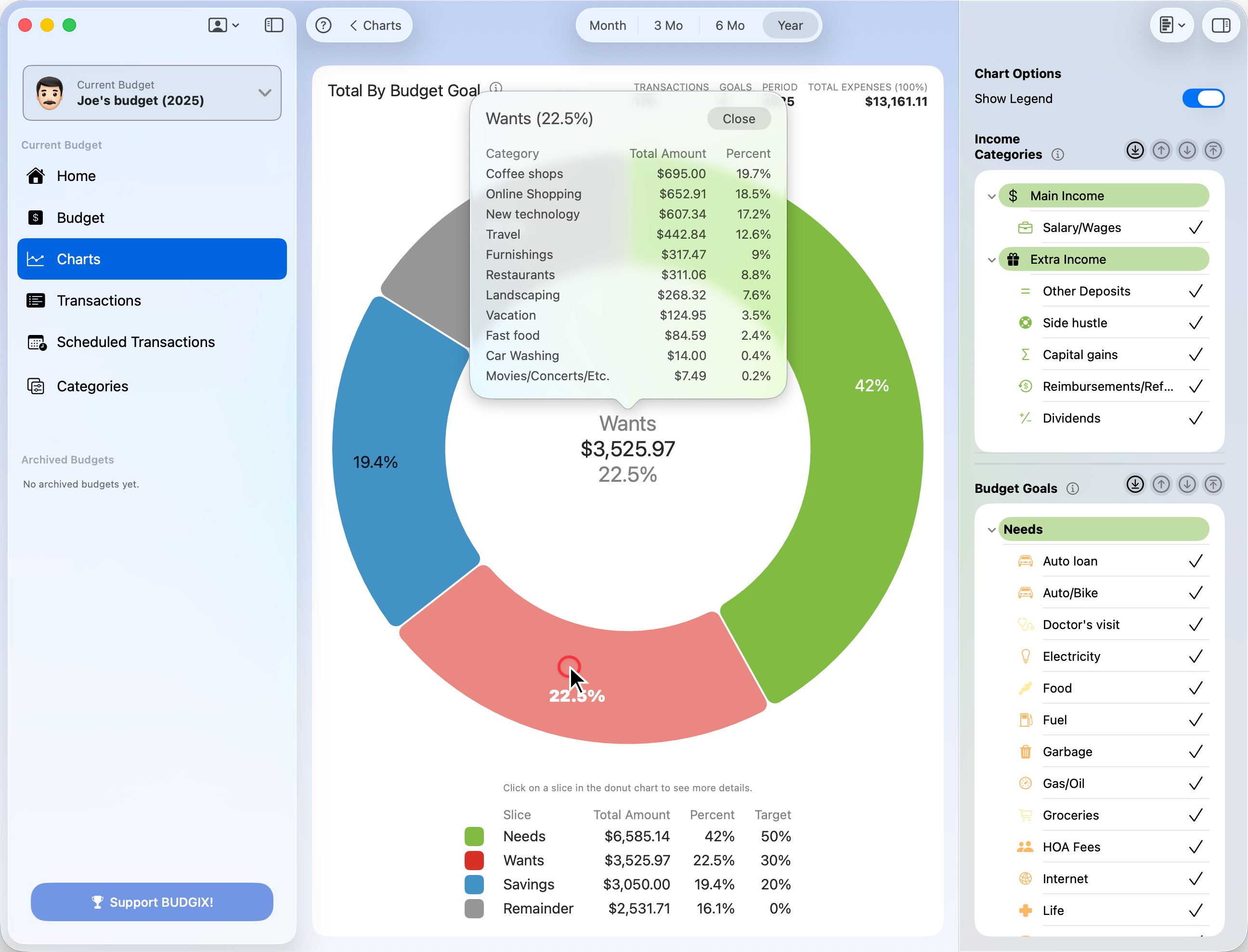1248x952 pixels.
Task: Uncheck the Salary/Wages income category
Action: [x=1196, y=228]
